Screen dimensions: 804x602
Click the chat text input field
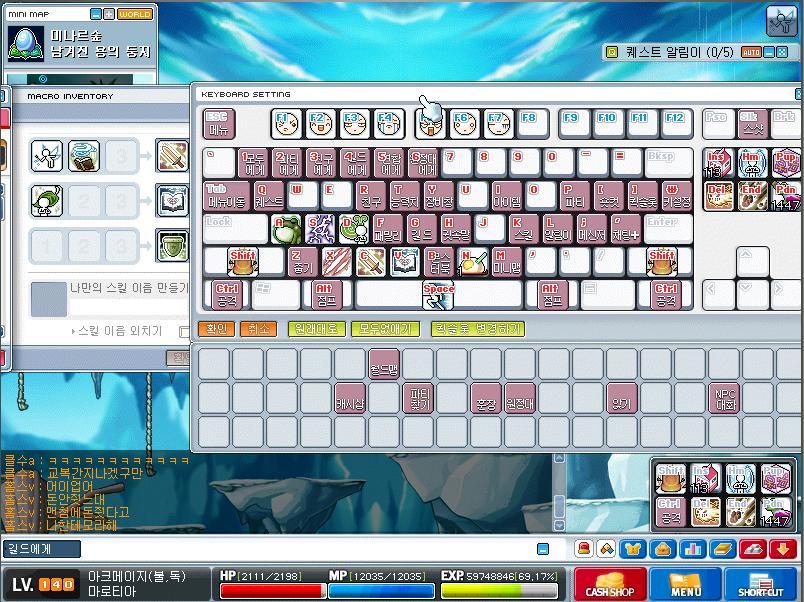308,549
